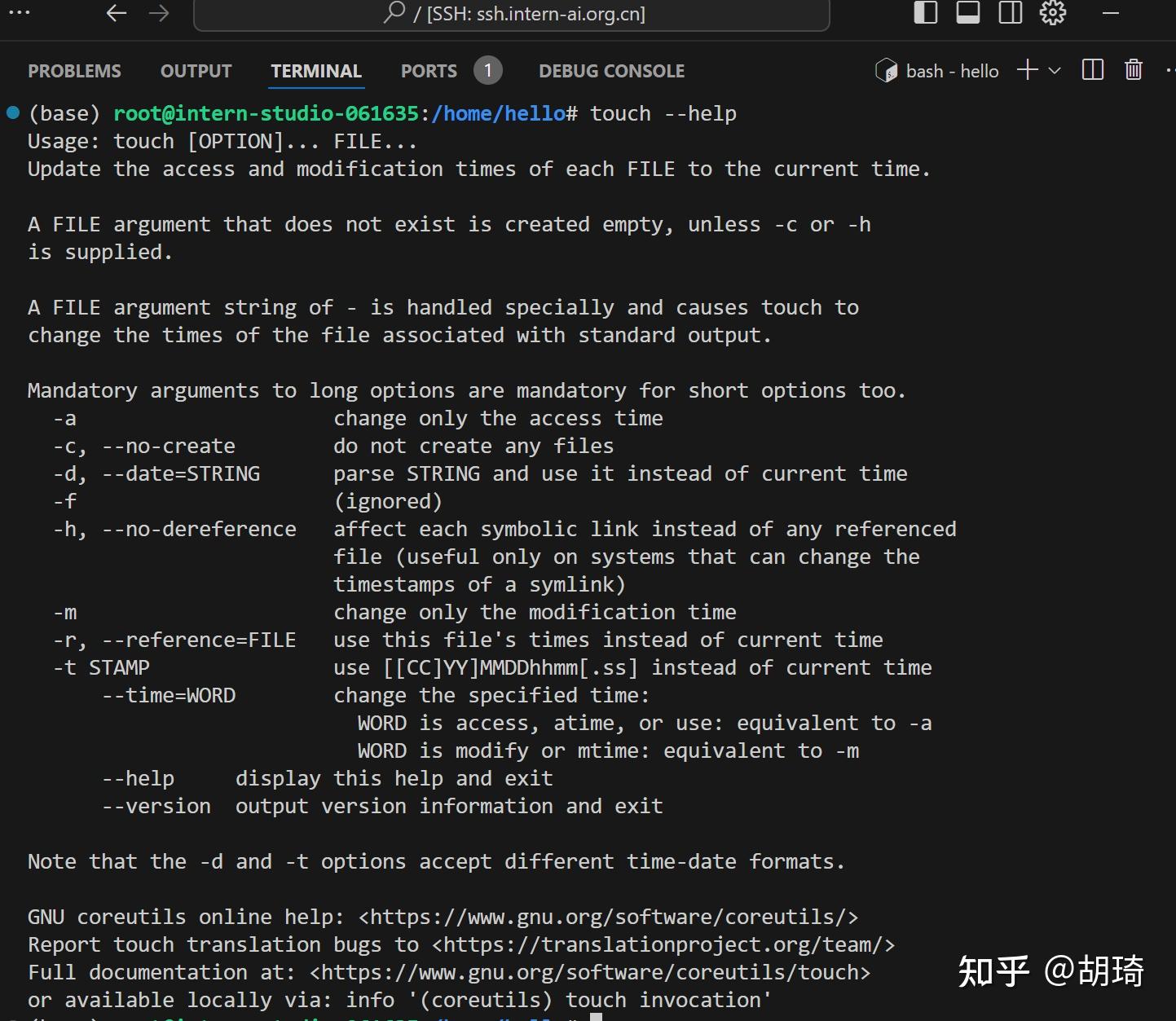The height and width of the screenshot is (1021, 1176).
Task: Click the PORTS badge showing 1
Action: [x=488, y=71]
